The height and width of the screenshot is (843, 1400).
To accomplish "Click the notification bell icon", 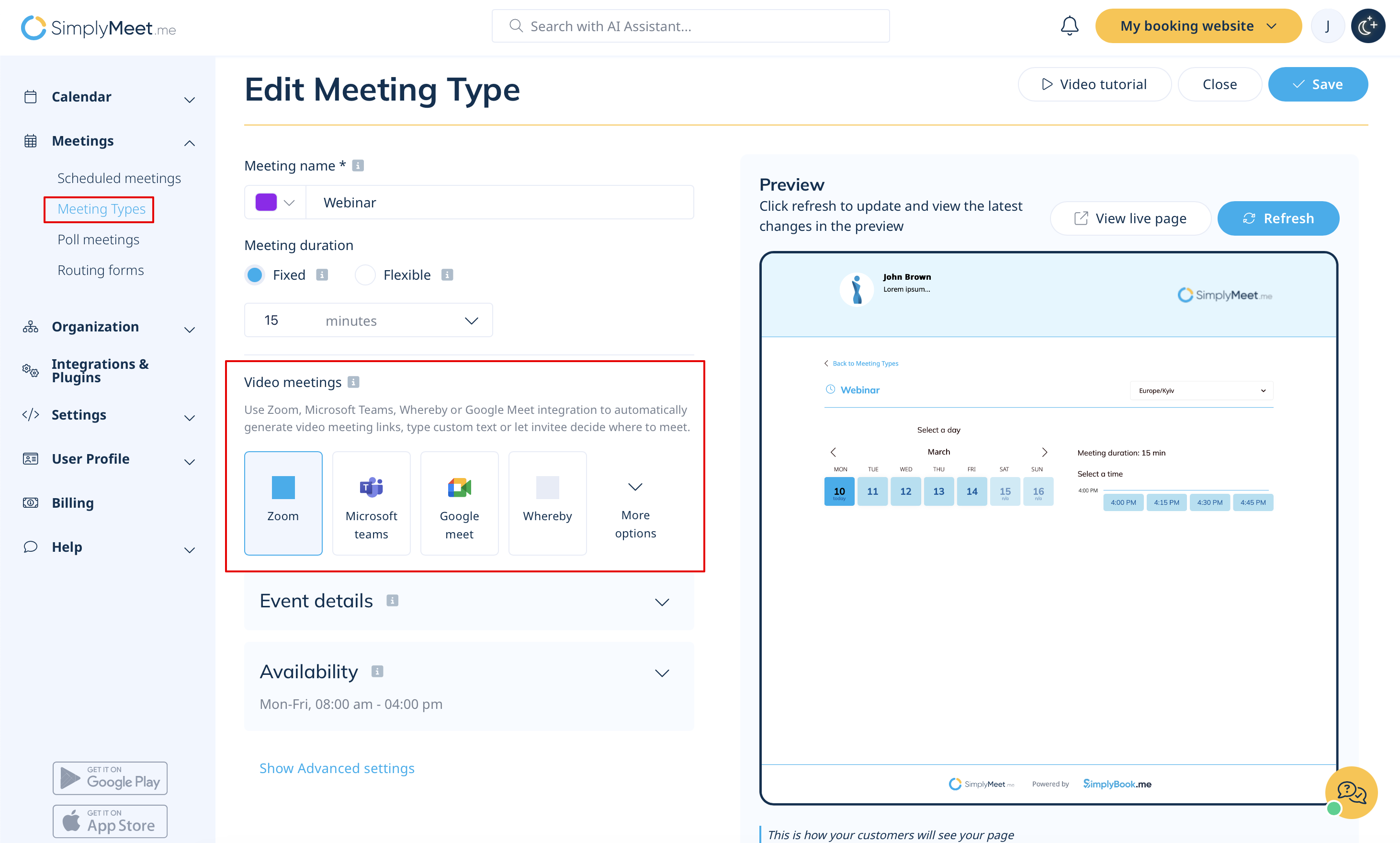I will tap(1069, 26).
